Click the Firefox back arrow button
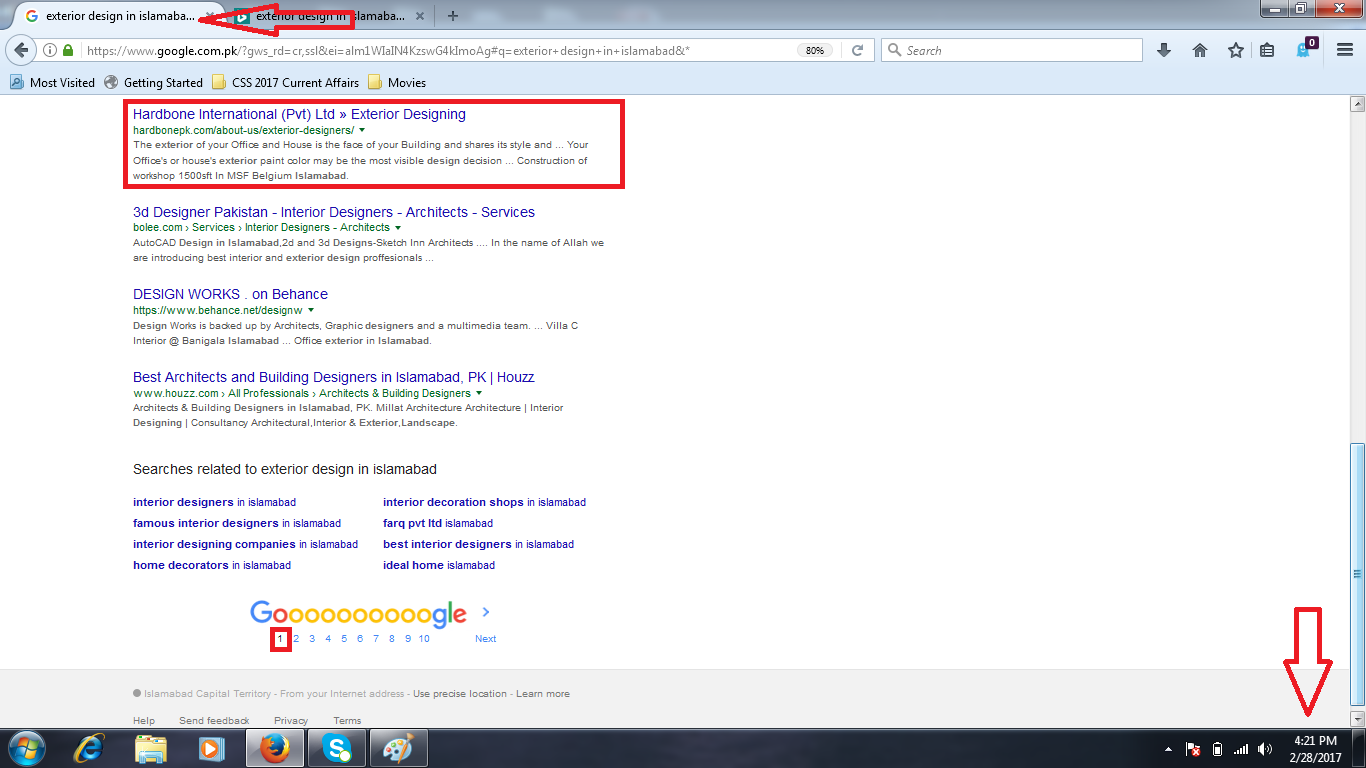The image size is (1366, 768). tap(20, 50)
